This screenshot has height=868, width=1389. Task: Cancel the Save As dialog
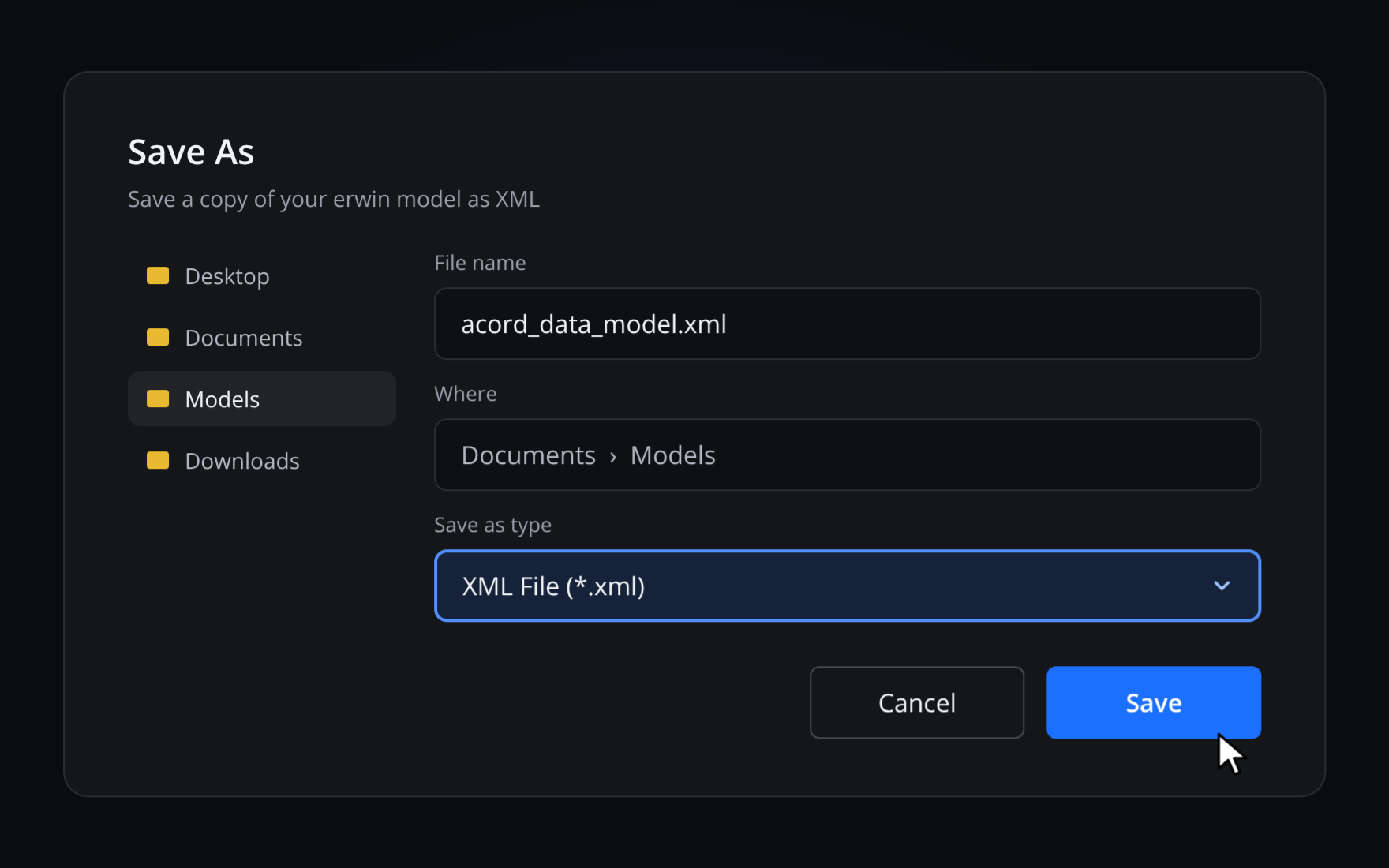click(x=917, y=702)
